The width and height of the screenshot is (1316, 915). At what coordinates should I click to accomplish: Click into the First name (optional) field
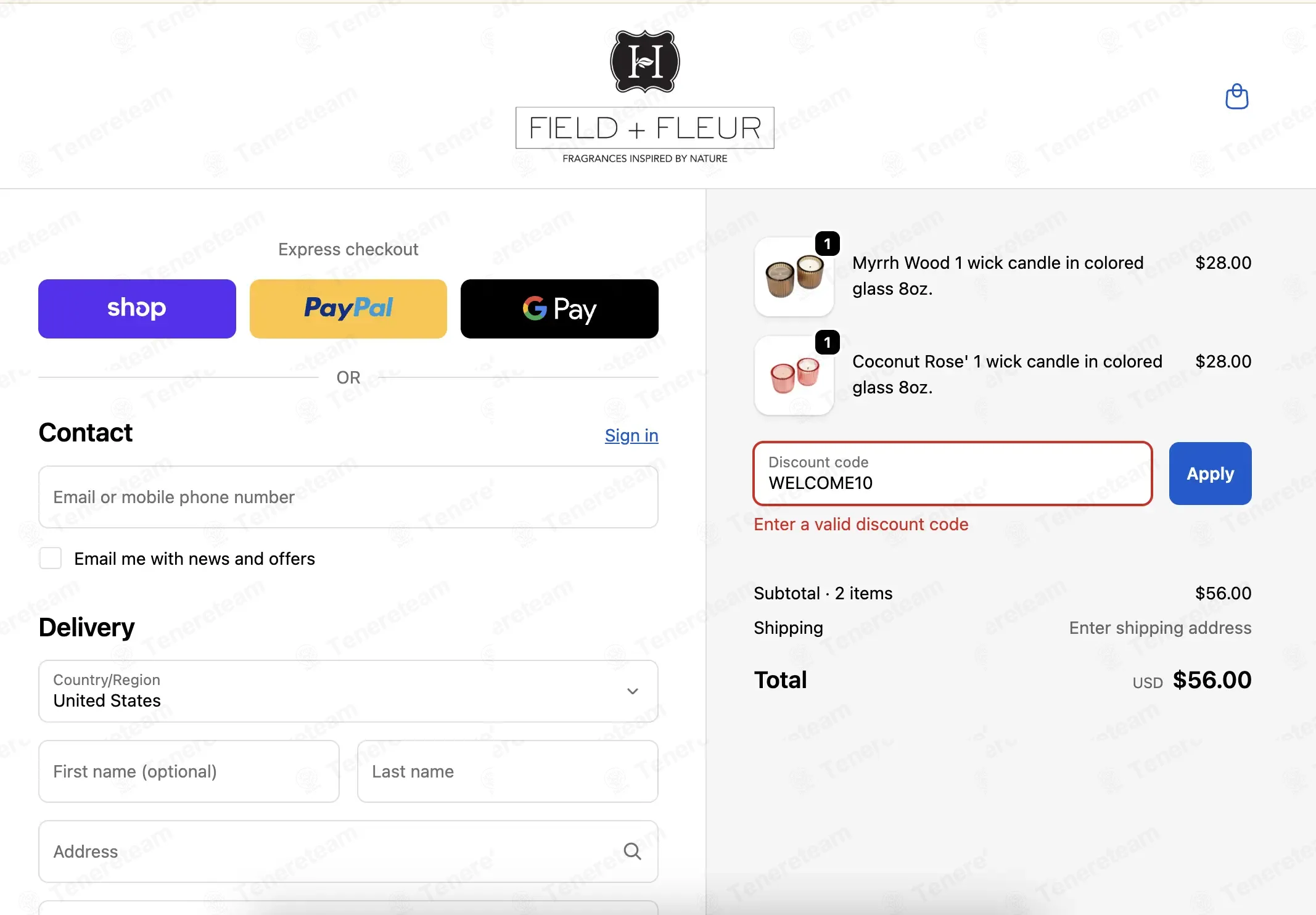[x=189, y=771]
